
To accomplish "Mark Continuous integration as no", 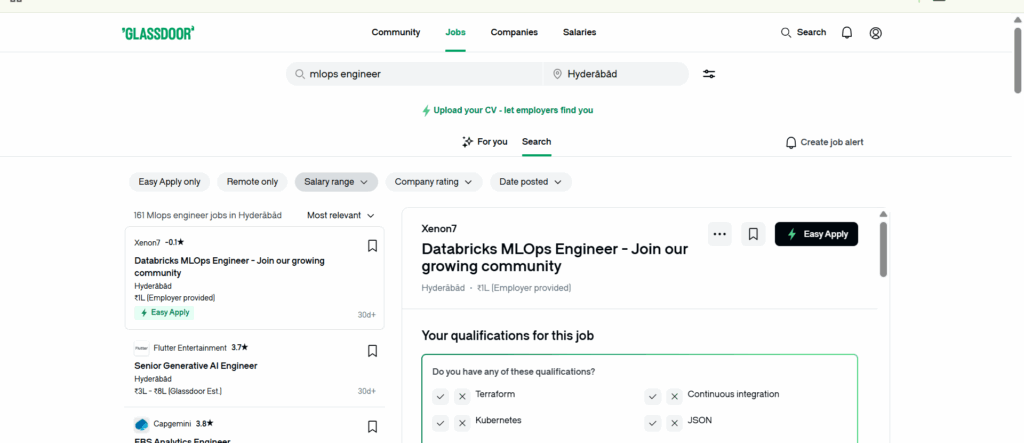I will (x=675, y=397).
